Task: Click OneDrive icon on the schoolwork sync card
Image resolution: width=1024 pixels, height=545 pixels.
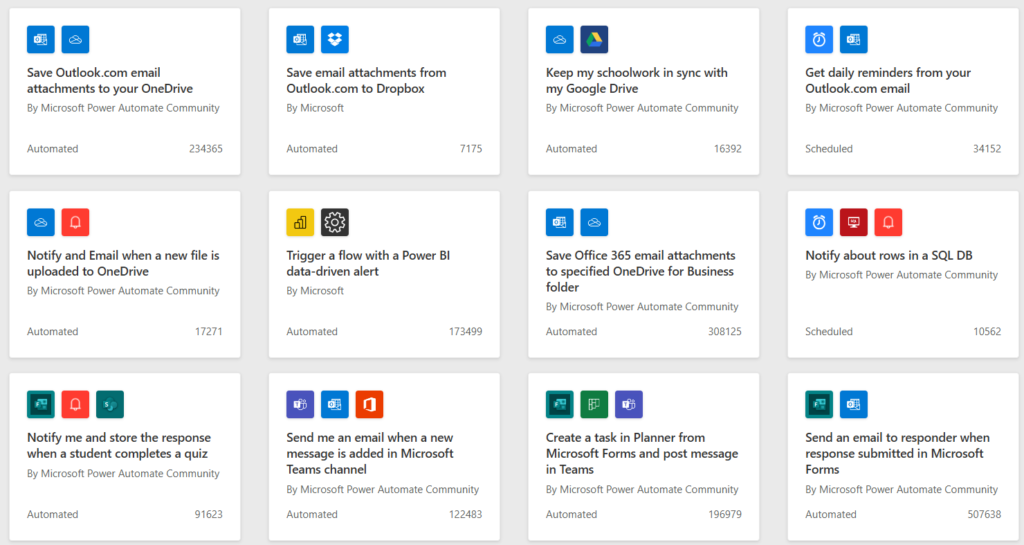Action: click(559, 39)
